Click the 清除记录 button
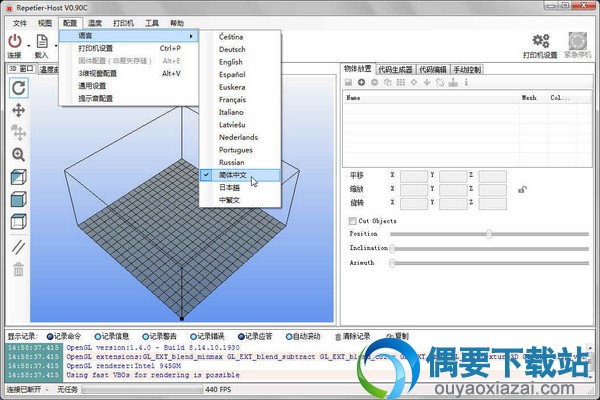 (352, 337)
